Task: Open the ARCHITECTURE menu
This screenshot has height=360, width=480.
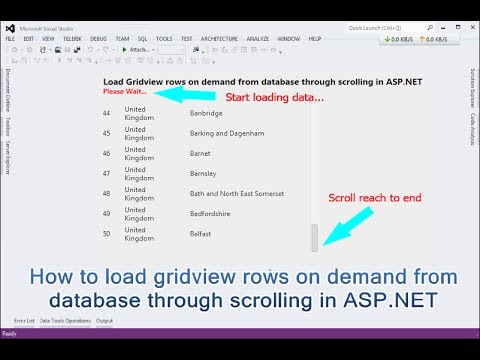Action: pyautogui.click(x=219, y=39)
